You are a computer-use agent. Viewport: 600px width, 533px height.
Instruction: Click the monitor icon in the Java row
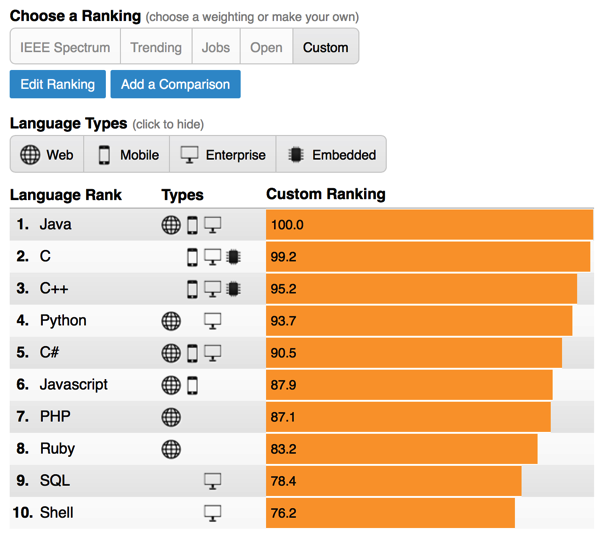pos(212,225)
